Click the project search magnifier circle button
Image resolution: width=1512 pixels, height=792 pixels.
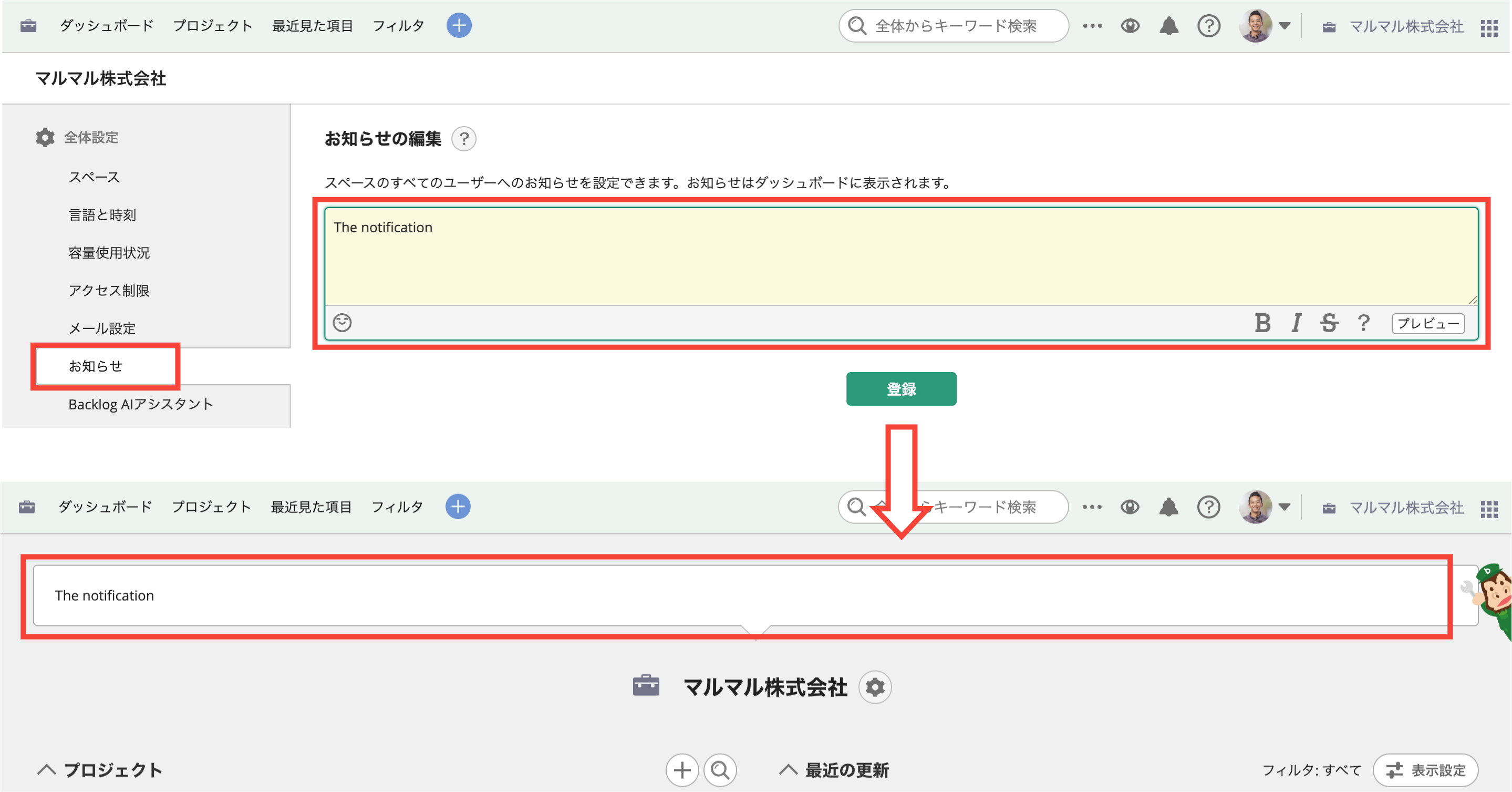720,770
